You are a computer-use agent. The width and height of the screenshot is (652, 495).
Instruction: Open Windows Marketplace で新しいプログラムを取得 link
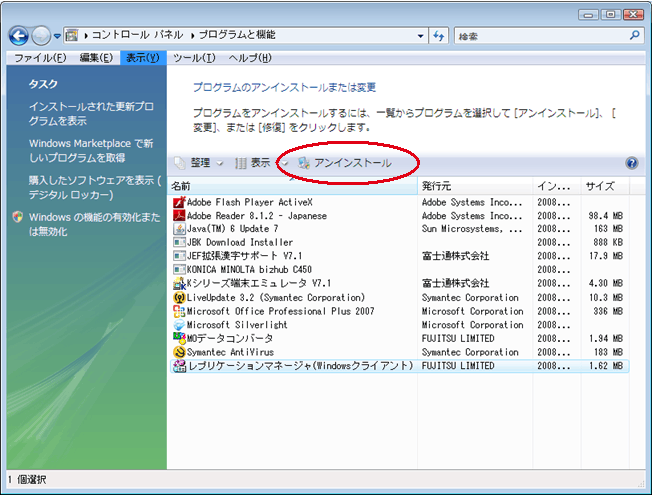(91, 151)
